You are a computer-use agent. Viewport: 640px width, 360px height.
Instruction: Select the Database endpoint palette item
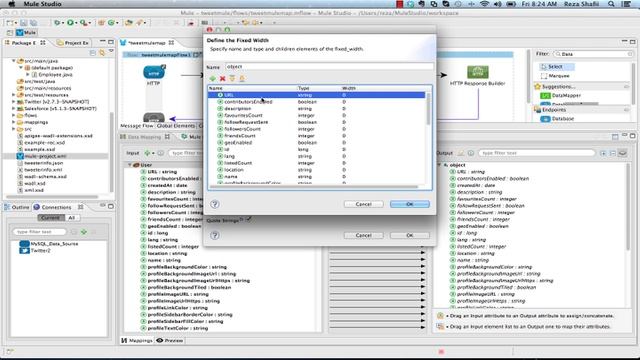point(558,118)
